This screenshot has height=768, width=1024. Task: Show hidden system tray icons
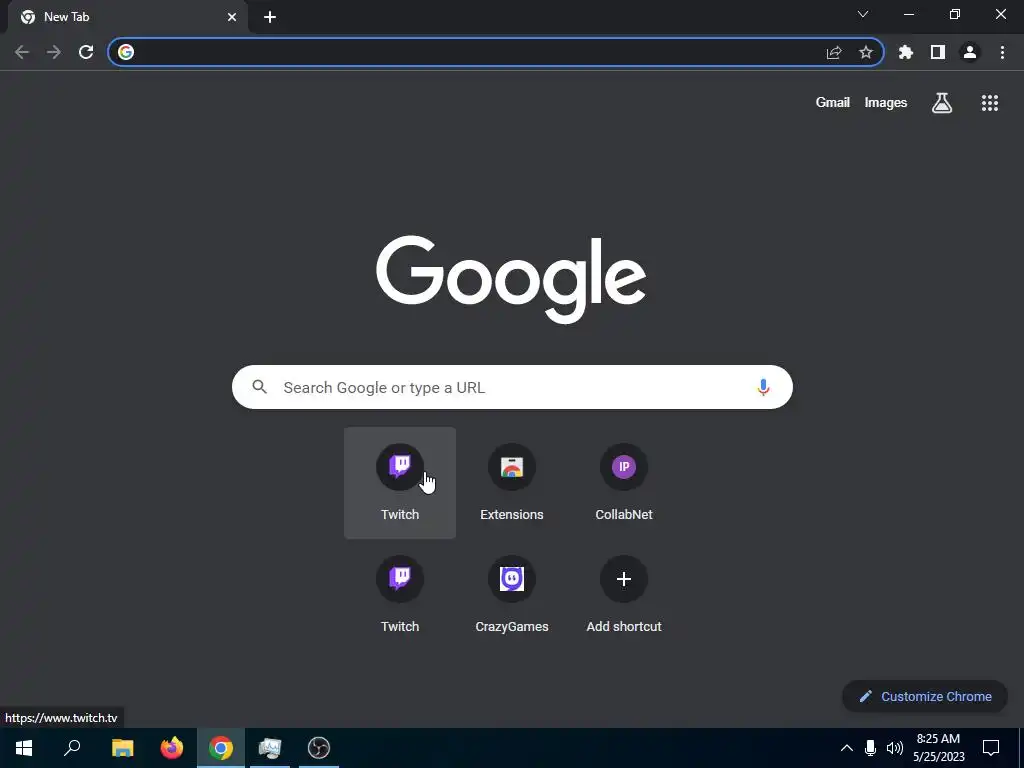846,748
